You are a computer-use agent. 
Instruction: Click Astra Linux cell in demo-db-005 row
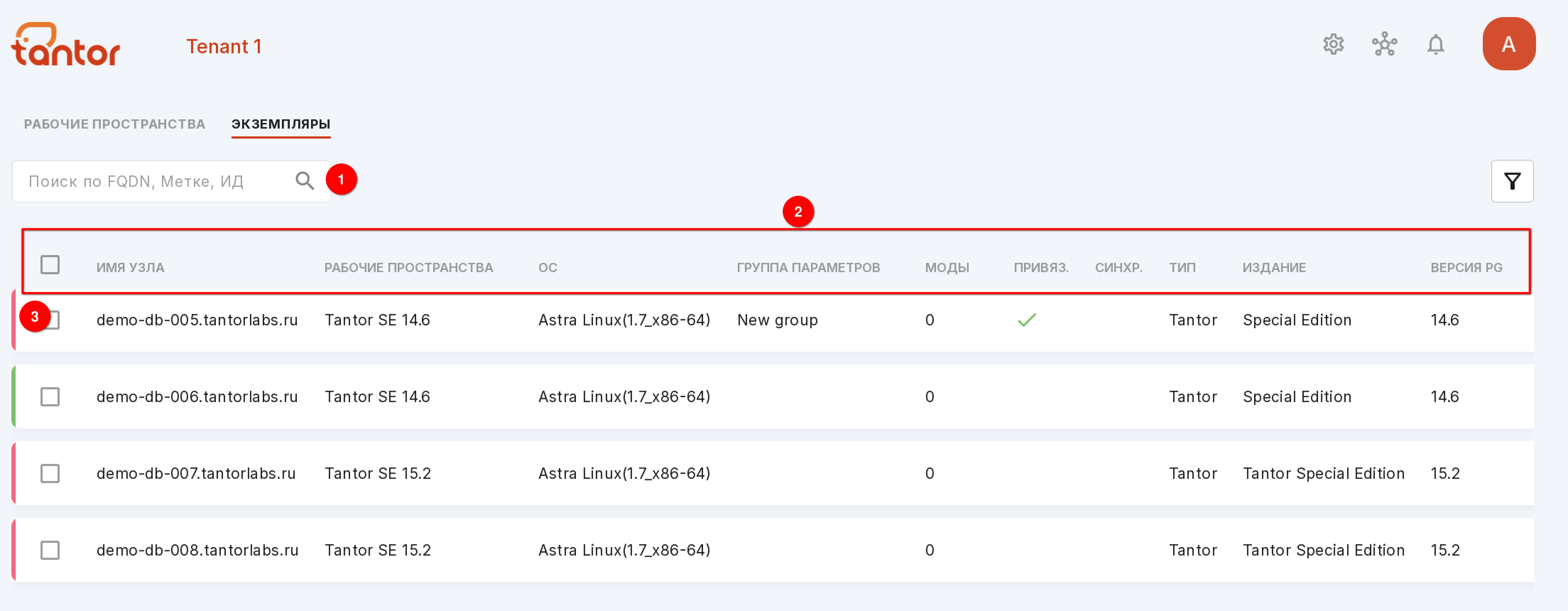(x=624, y=320)
